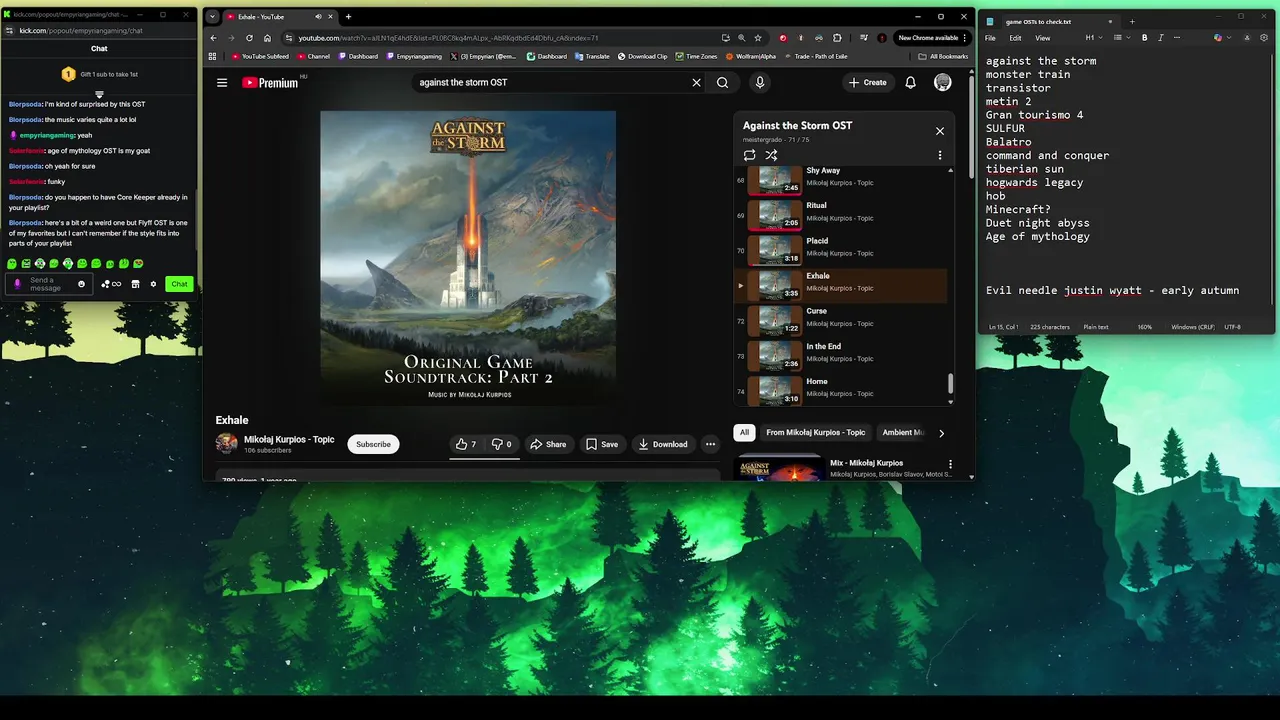The height and width of the screenshot is (720, 1280).
Task: Click the Chrome address bar URL
Action: click(x=448, y=38)
